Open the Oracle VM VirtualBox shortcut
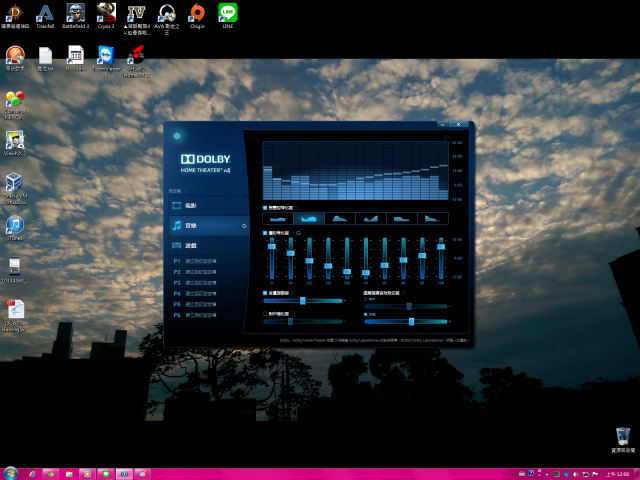Image resolution: width=640 pixels, height=480 pixels. coord(15,188)
